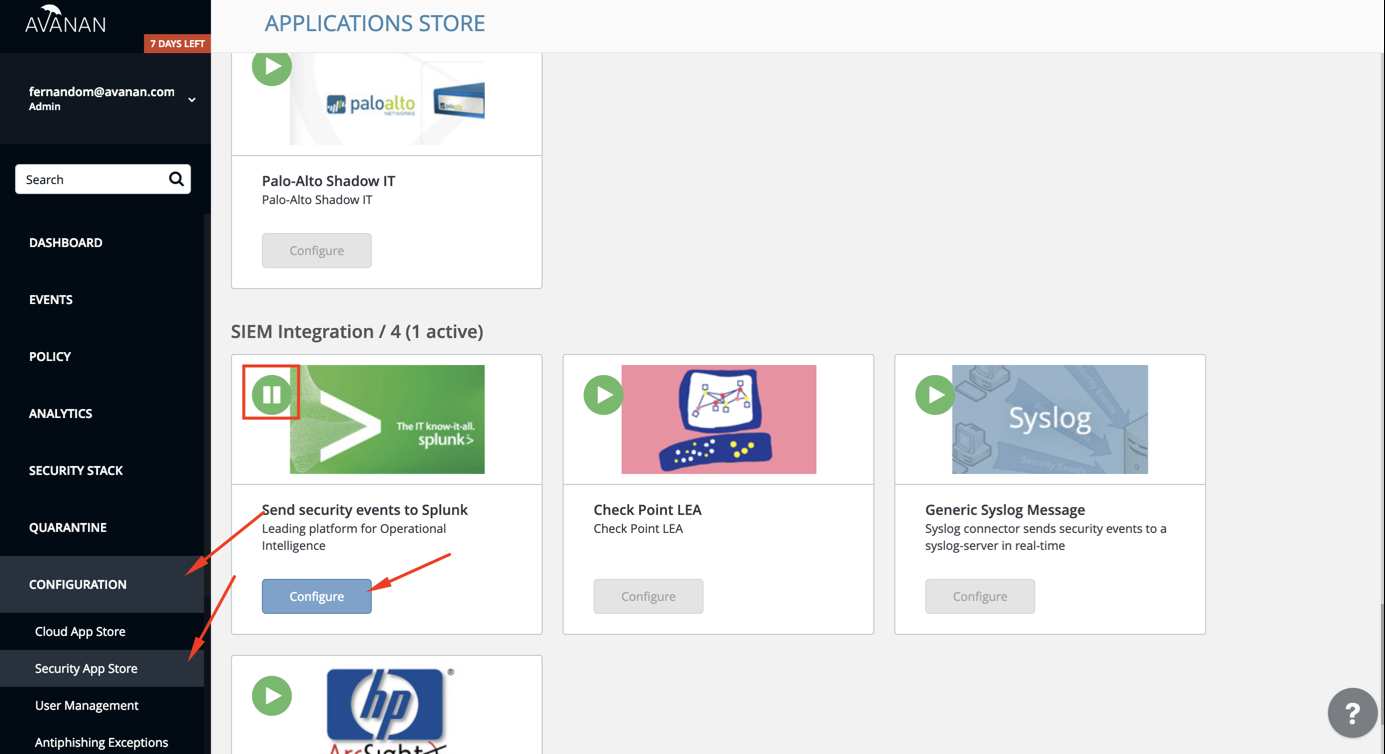
Task: Click the Avanan logo
Action: click(x=65, y=20)
